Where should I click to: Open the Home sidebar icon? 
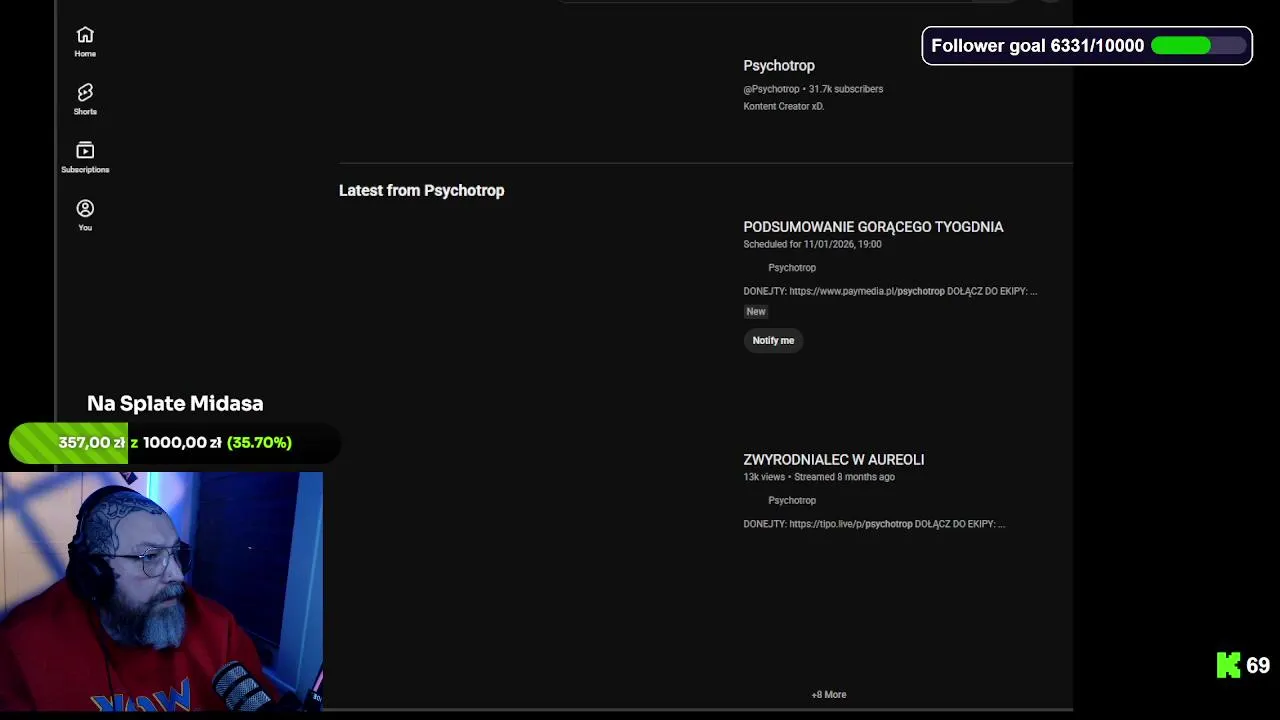[x=85, y=41]
